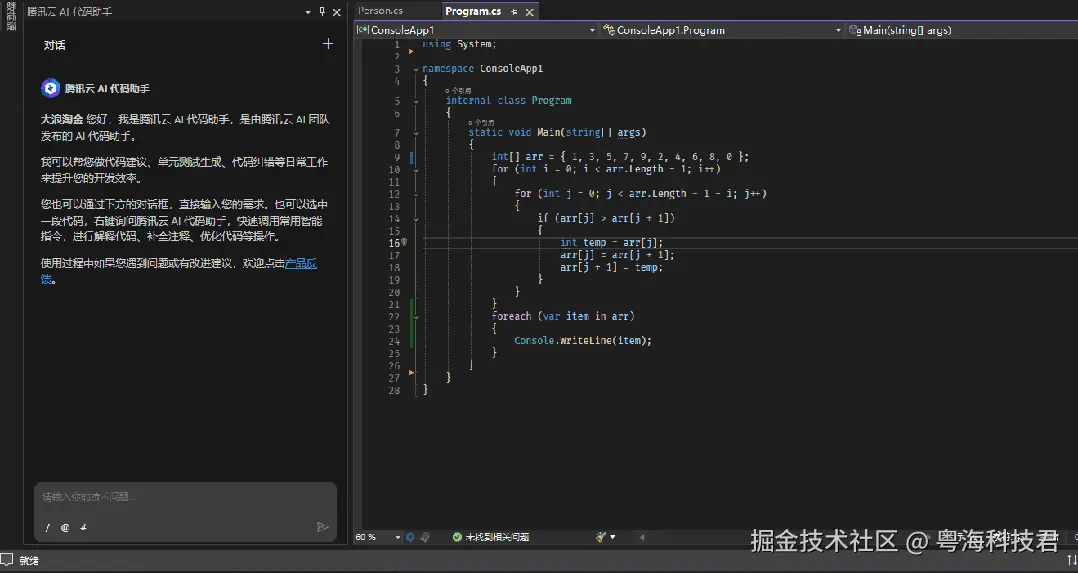Click the horizontal scrollbar left arrow

coord(642,537)
